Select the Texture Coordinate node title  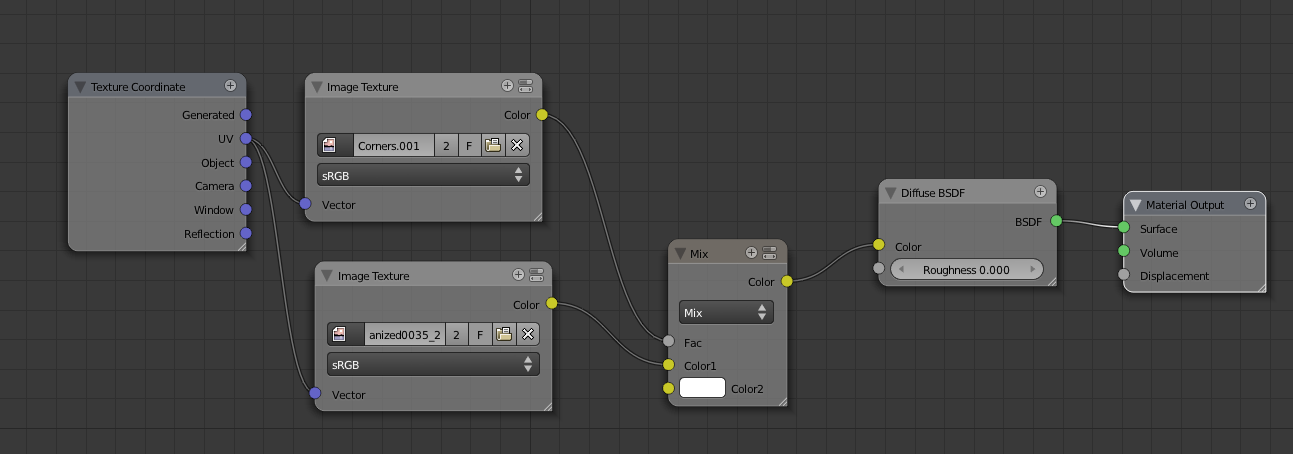click(138, 87)
